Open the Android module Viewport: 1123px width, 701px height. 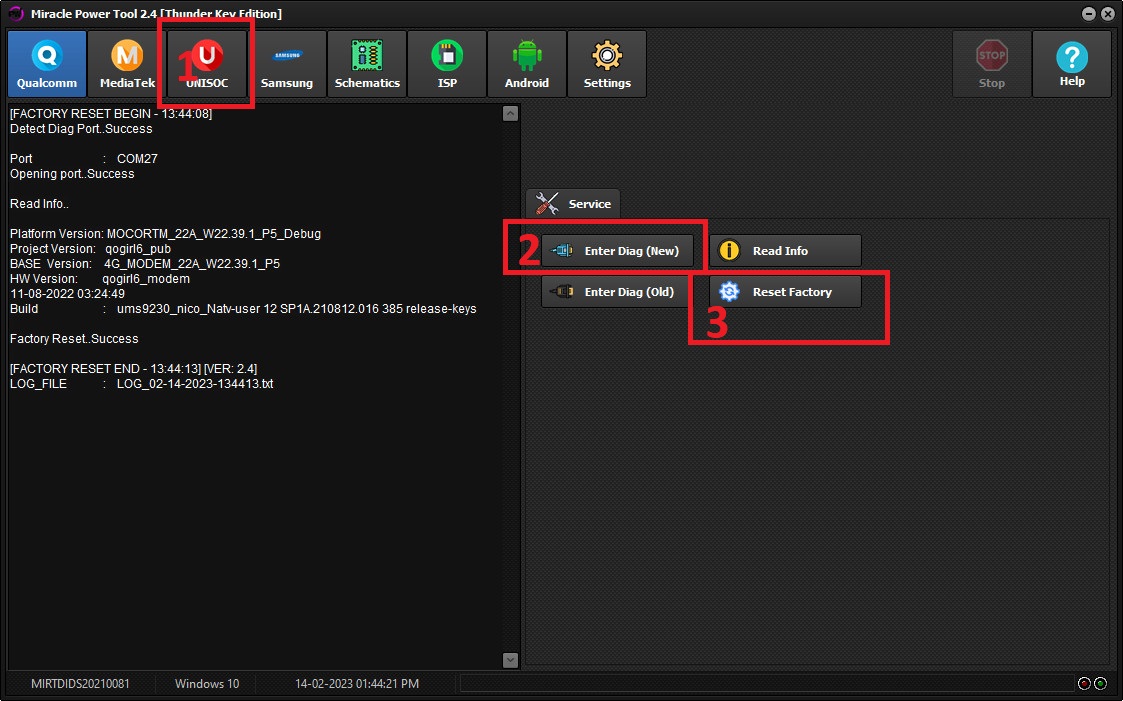tap(527, 64)
